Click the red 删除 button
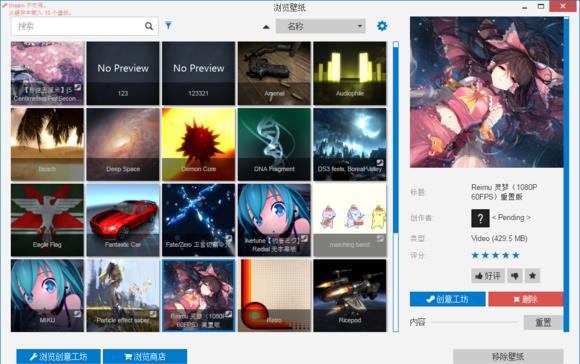Image resolution: width=580 pixels, height=364 pixels. [526, 299]
